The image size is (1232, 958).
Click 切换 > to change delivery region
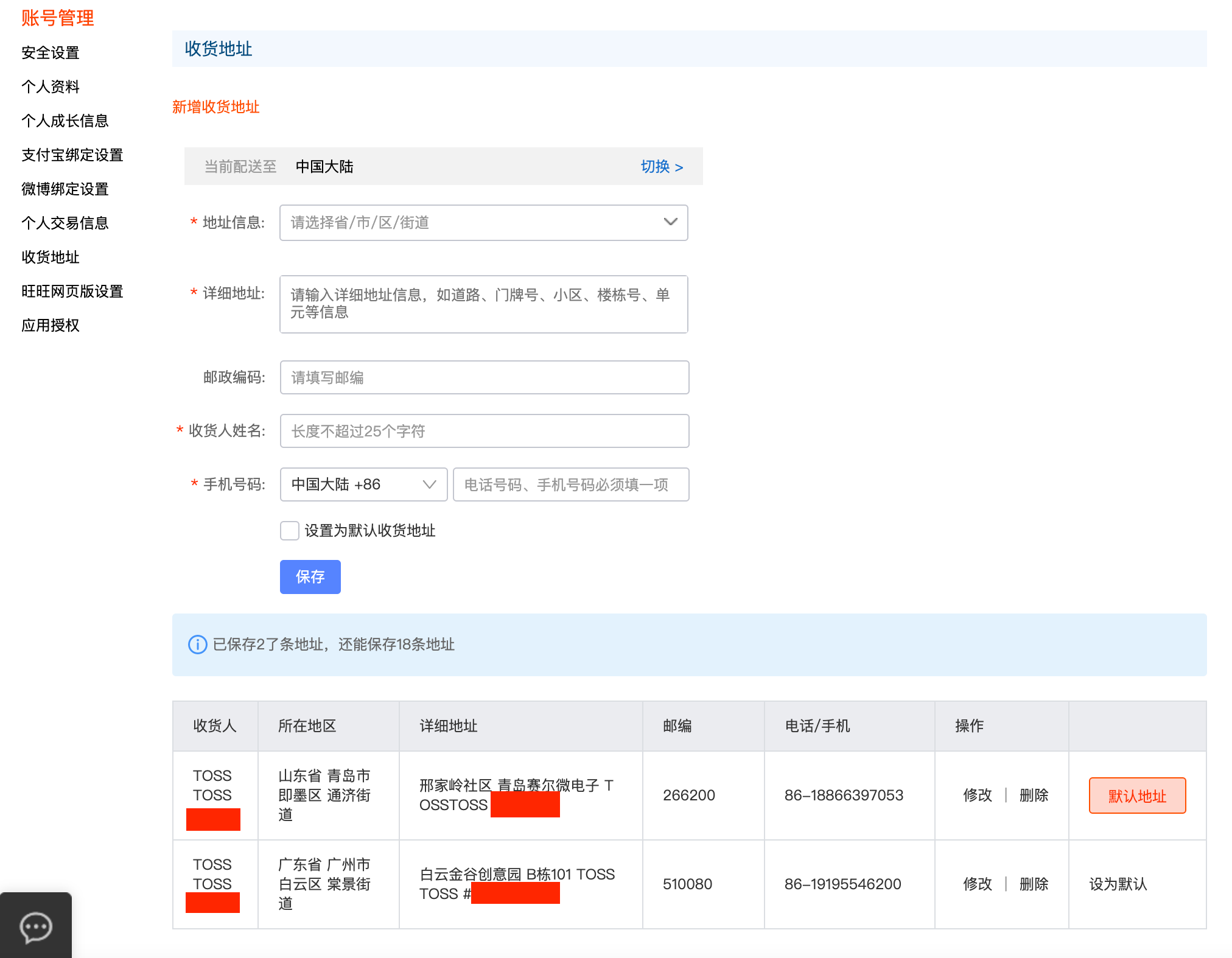click(662, 167)
